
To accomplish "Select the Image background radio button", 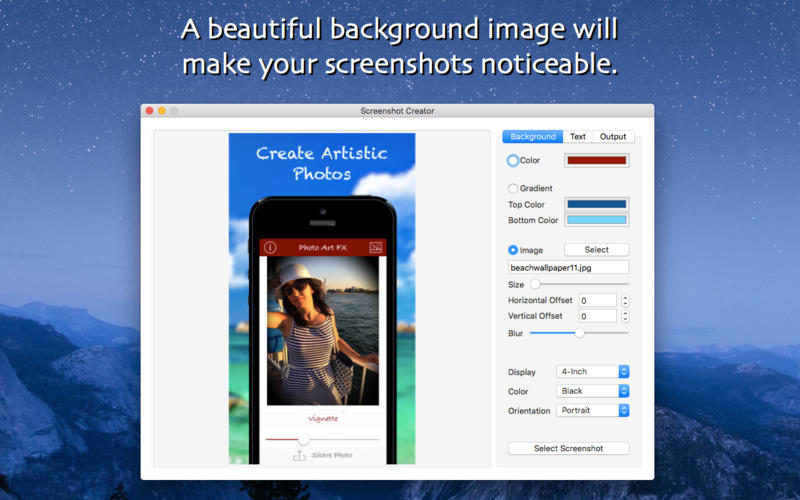I will tap(513, 250).
